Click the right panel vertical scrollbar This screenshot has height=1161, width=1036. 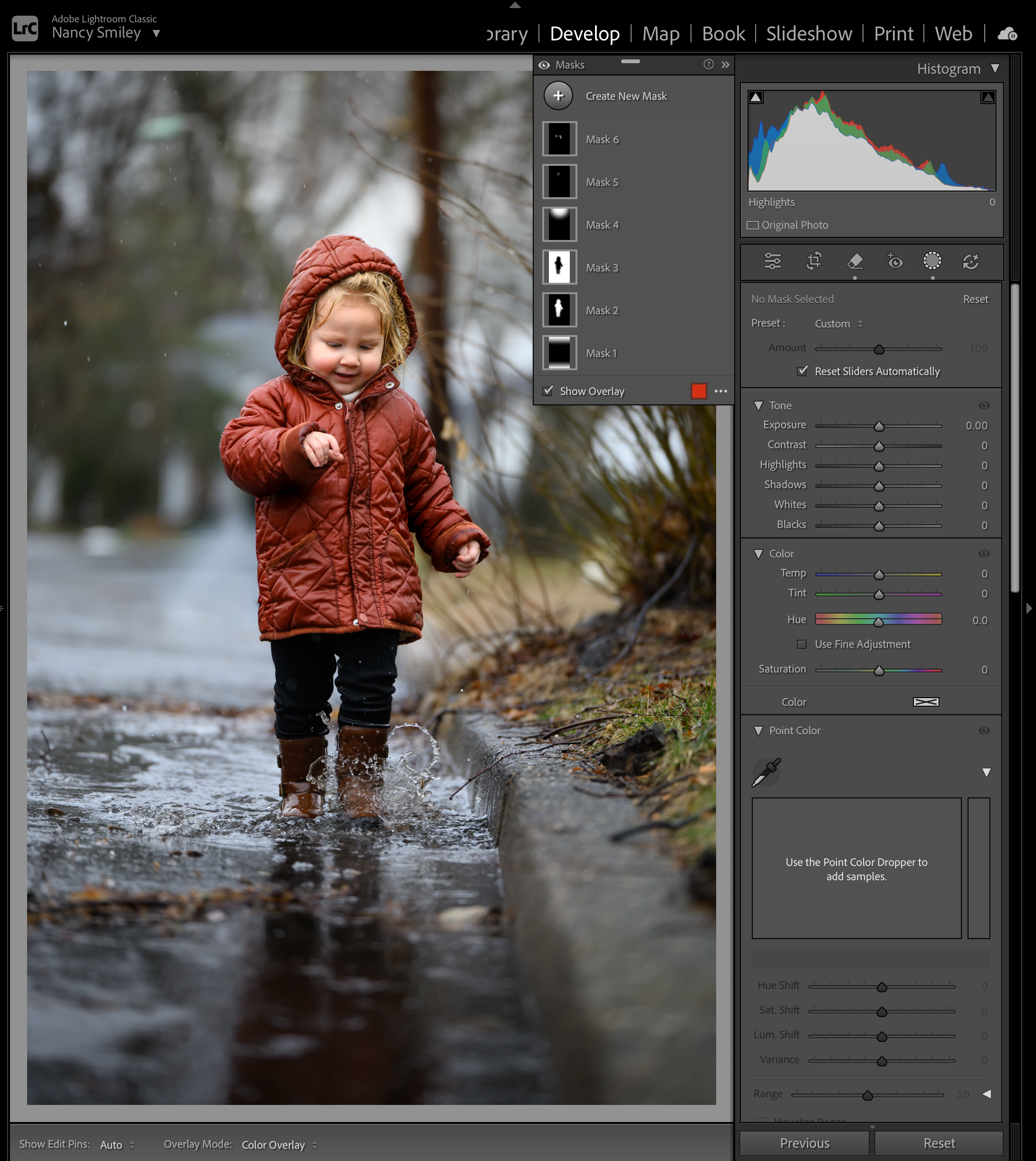(1014, 438)
